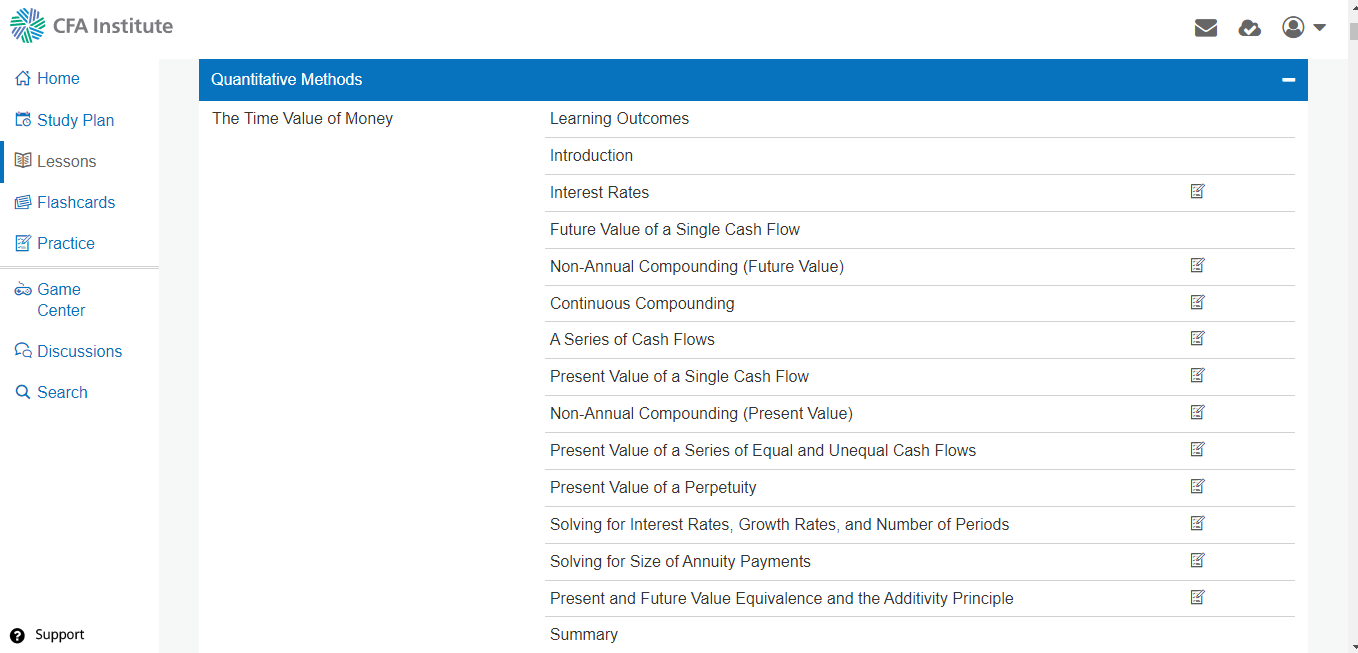This screenshot has width=1358, height=653.
Task: Go to Home in the sidebar
Action: 58,78
